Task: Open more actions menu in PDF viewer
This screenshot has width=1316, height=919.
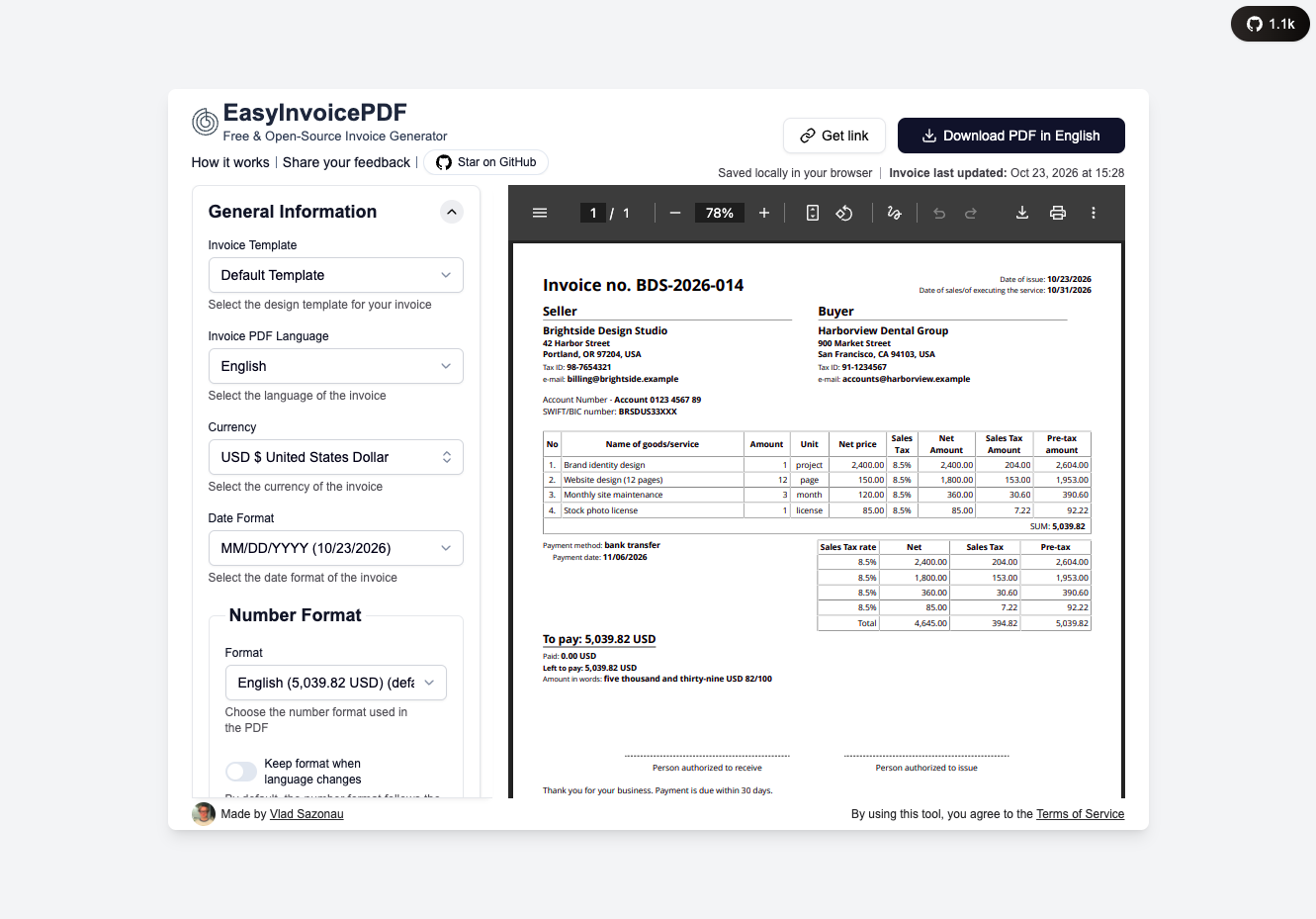Action: point(1094,213)
